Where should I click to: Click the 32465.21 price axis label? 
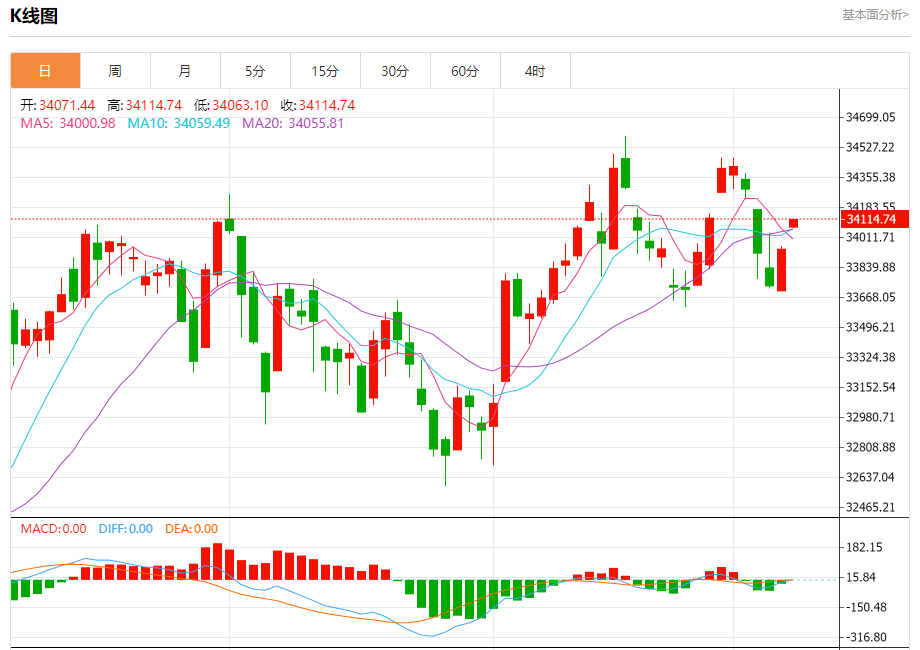click(871, 507)
